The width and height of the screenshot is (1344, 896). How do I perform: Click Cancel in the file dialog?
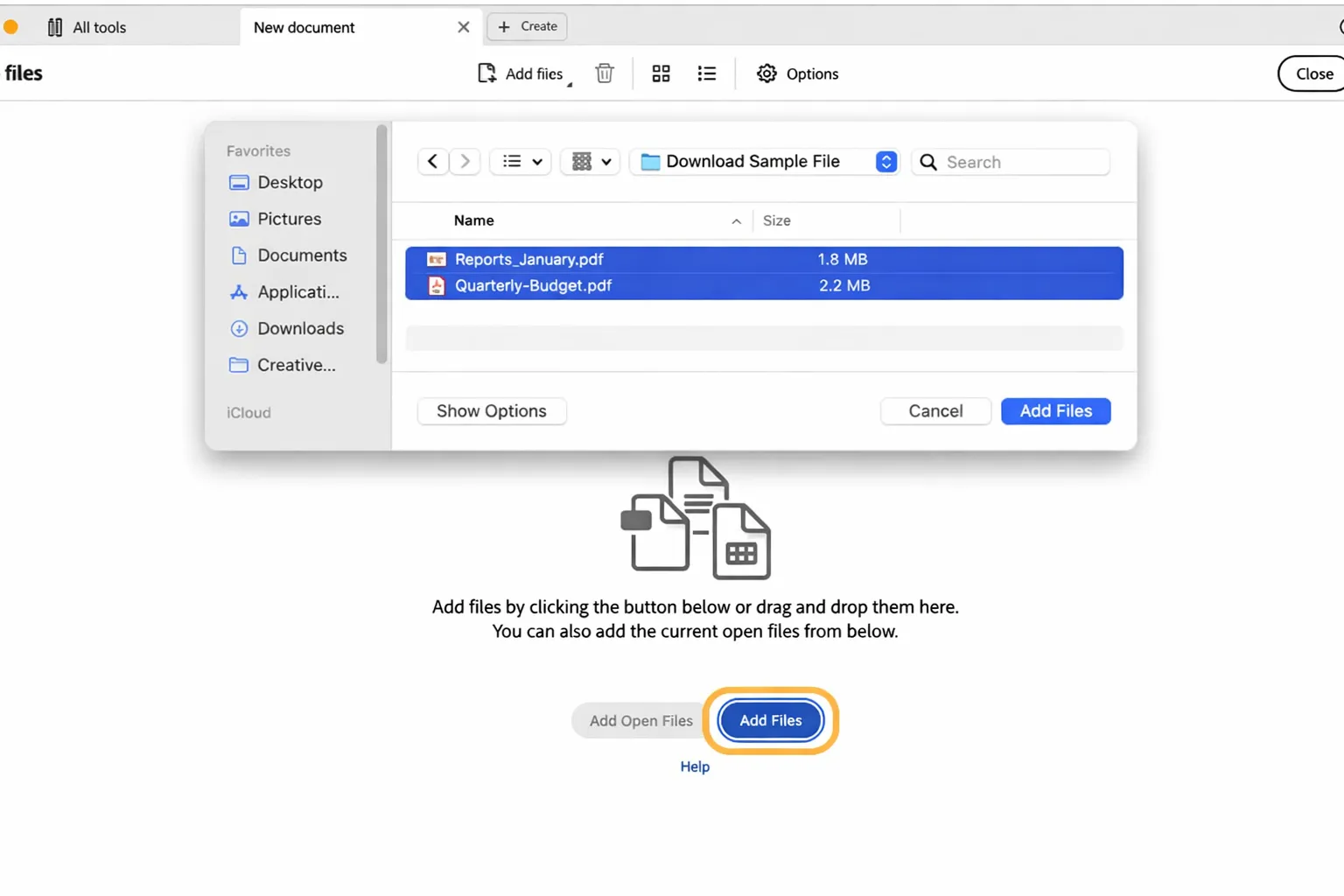(935, 410)
